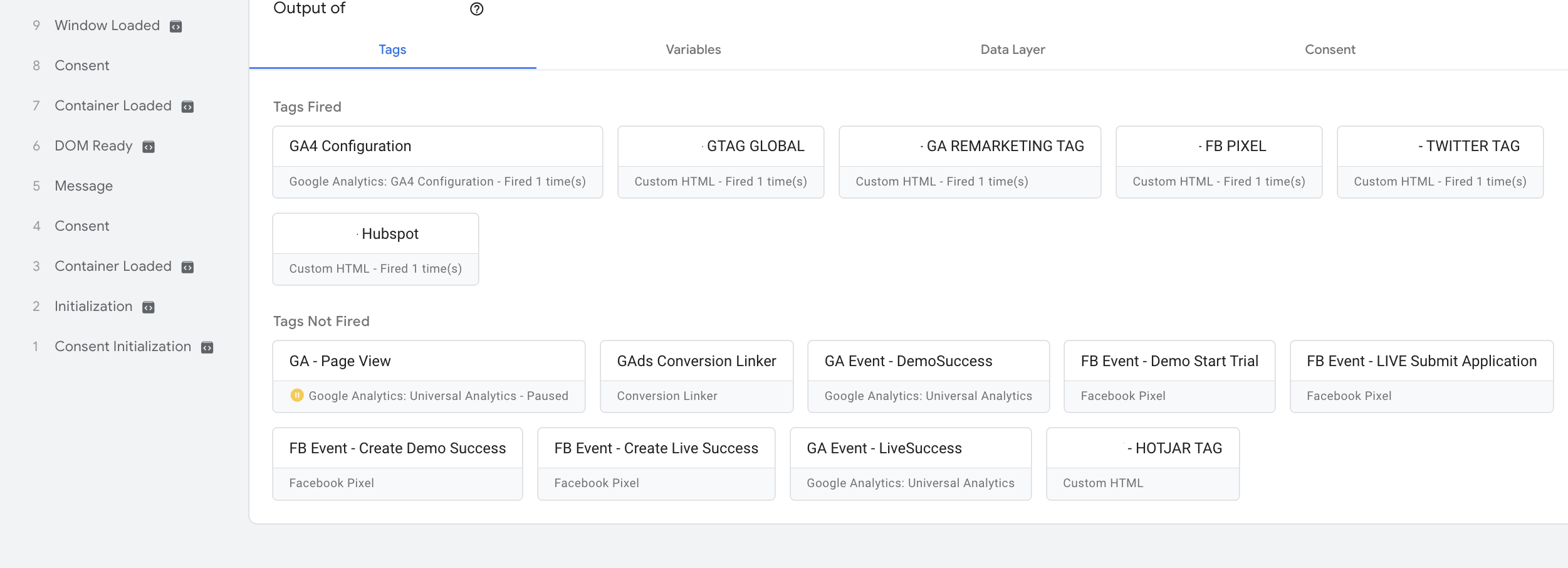Click the code icon next to Initialization
Viewport: 1568px width, 568px height.
[149, 307]
